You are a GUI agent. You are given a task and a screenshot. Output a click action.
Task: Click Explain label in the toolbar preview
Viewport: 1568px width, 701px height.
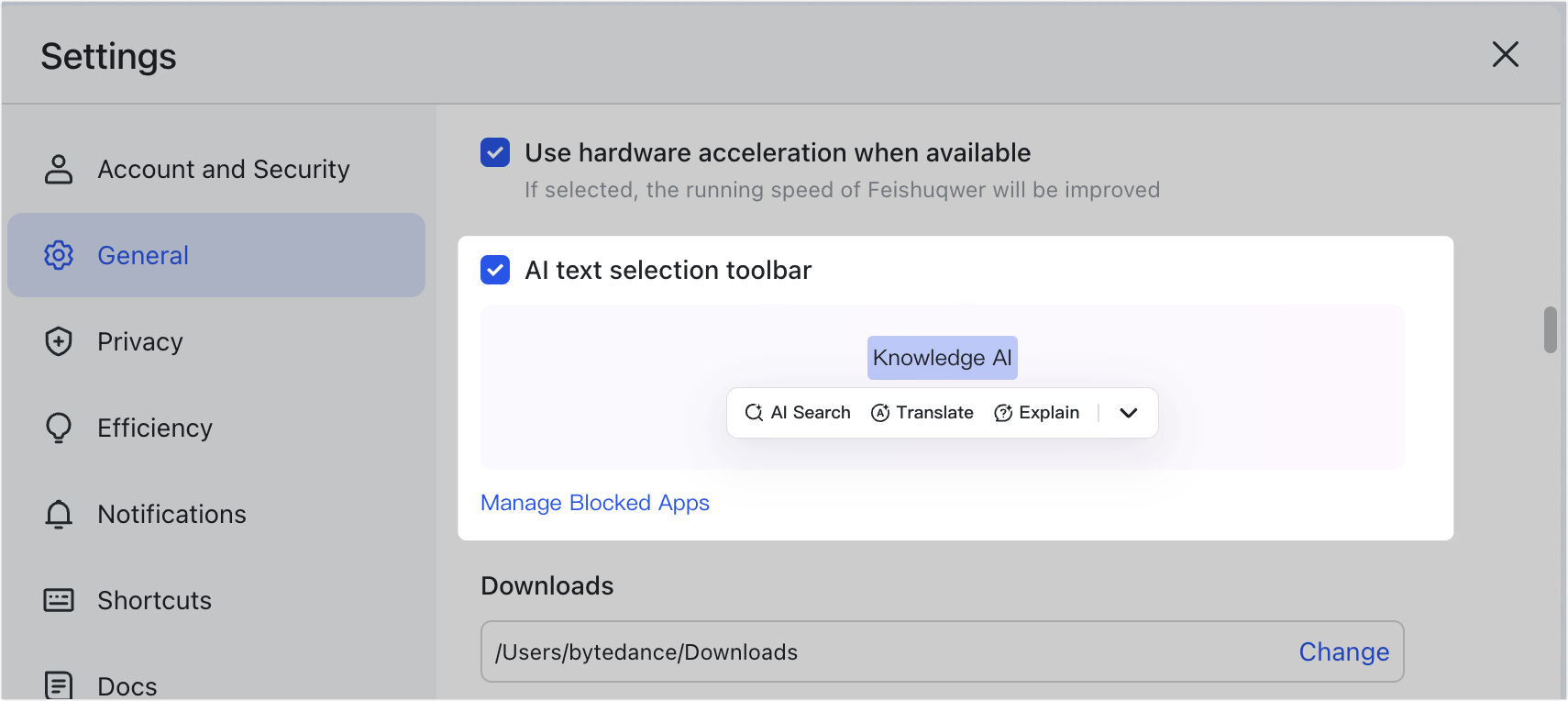point(1049,413)
